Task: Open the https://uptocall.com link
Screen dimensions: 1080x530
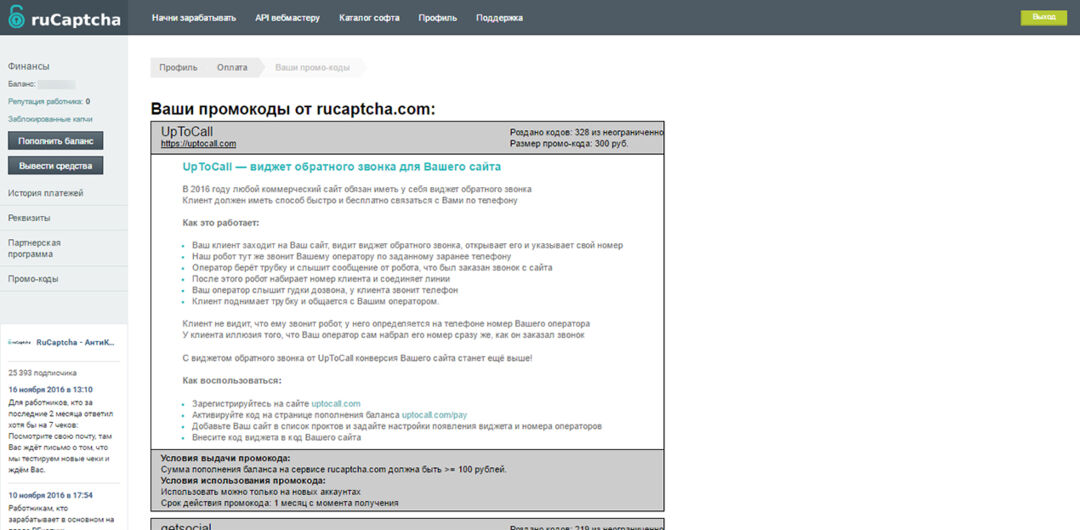Action: [198, 143]
